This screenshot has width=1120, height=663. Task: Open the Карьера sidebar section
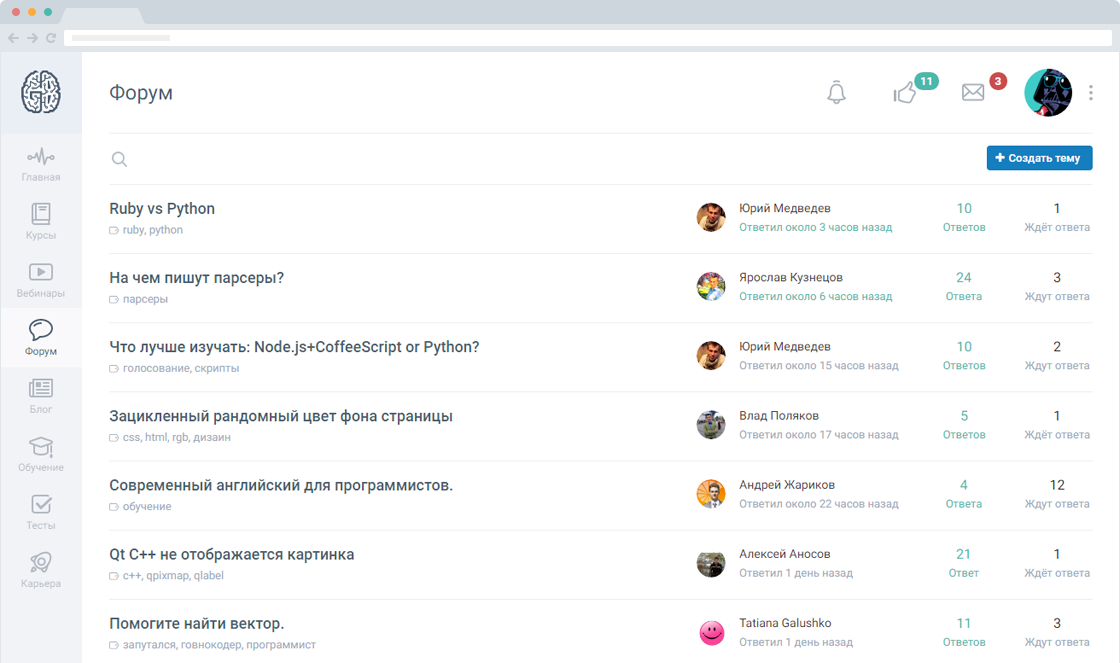click(40, 568)
